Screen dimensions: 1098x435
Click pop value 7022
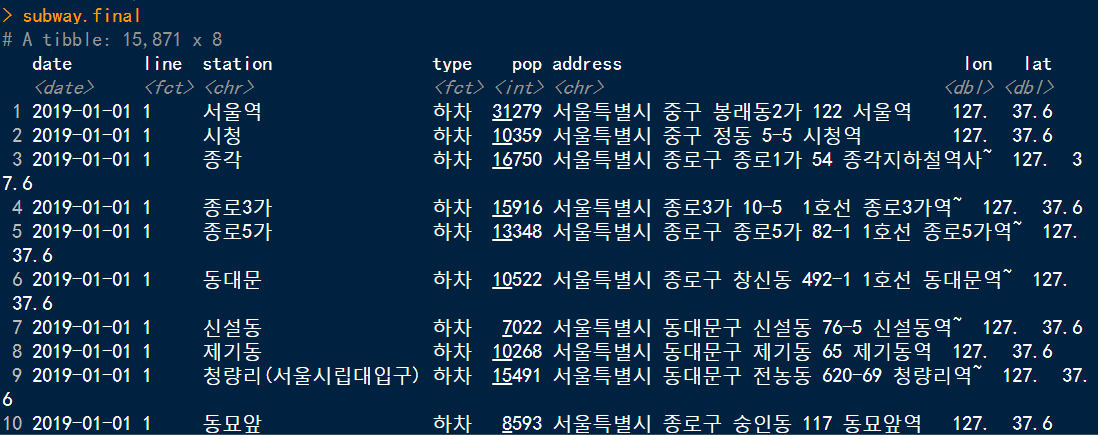[x=522, y=327]
